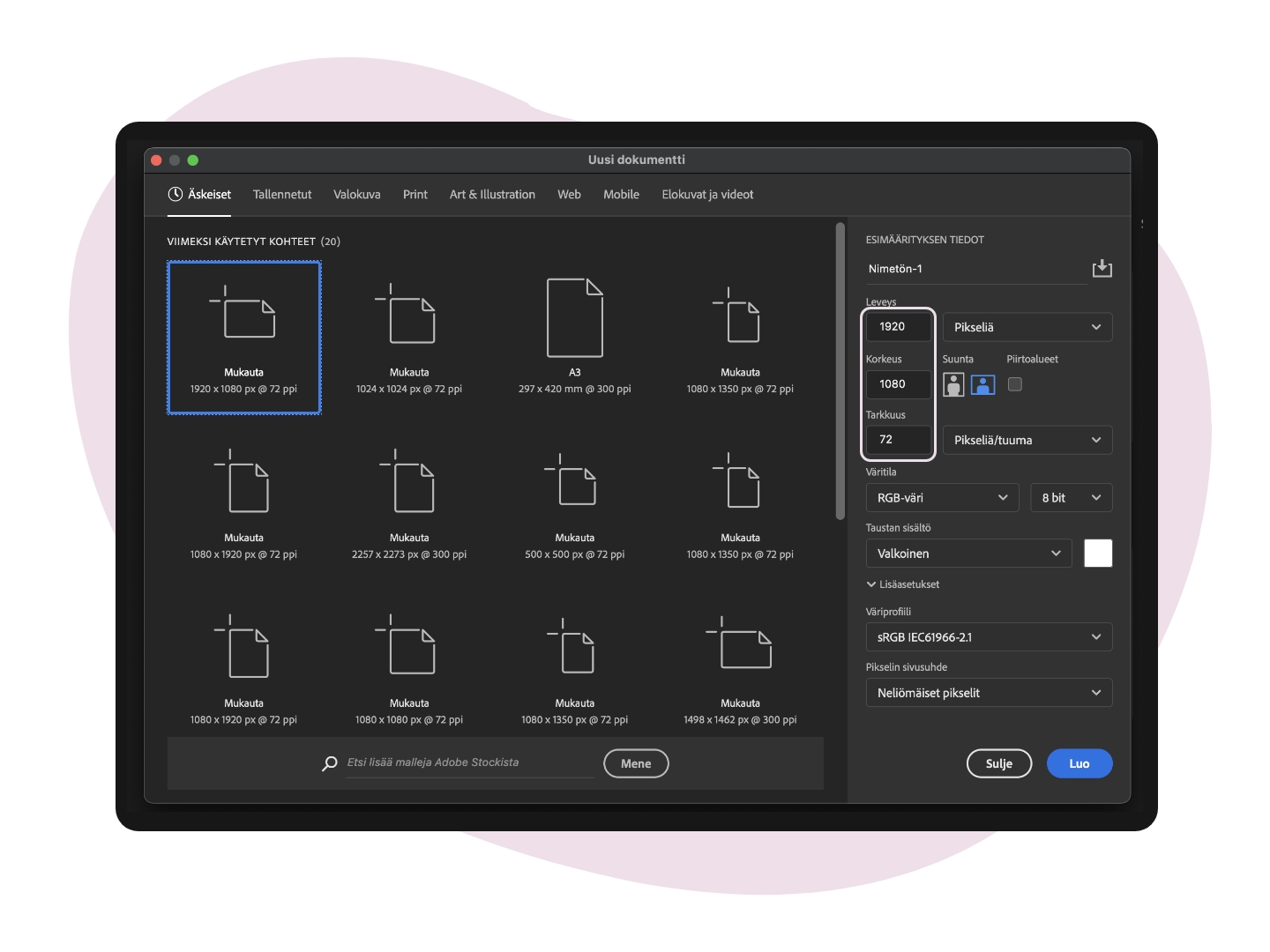Click the Luo button
Screen dimensions: 1270x952
[1079, 763]
